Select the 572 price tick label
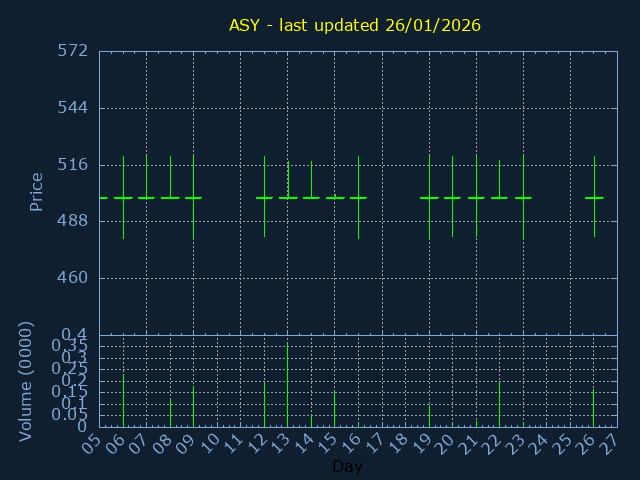640x480 pixels. (72, 51)
